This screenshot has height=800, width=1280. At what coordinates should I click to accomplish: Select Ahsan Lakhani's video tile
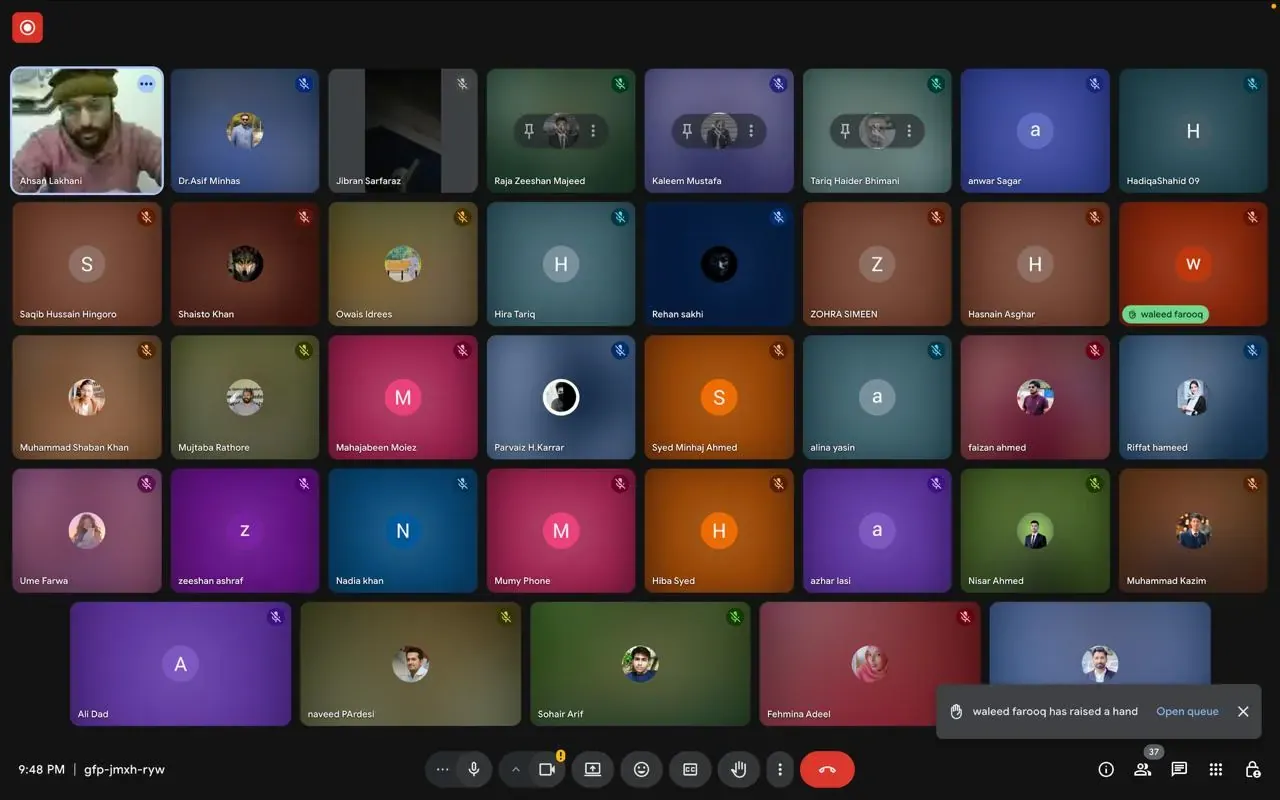click(x=86, y=130)
